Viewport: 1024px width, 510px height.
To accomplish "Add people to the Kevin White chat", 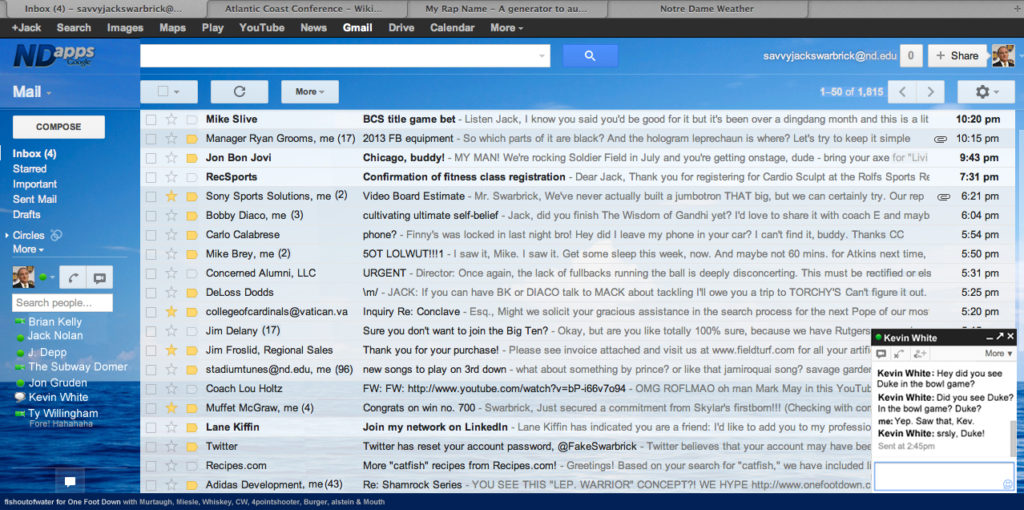I will (921, 354).
